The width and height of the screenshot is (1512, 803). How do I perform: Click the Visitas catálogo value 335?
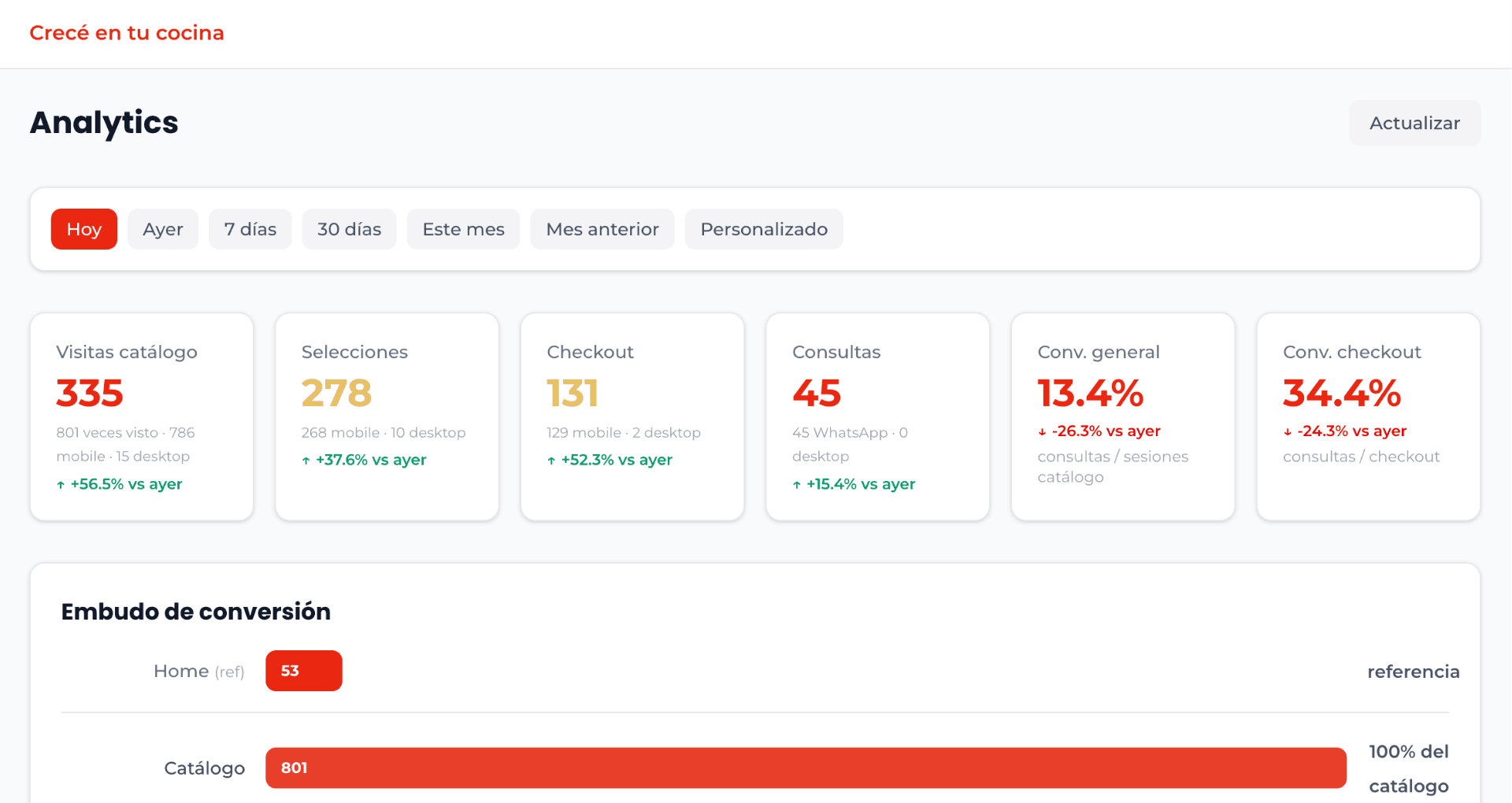point(90,393)
